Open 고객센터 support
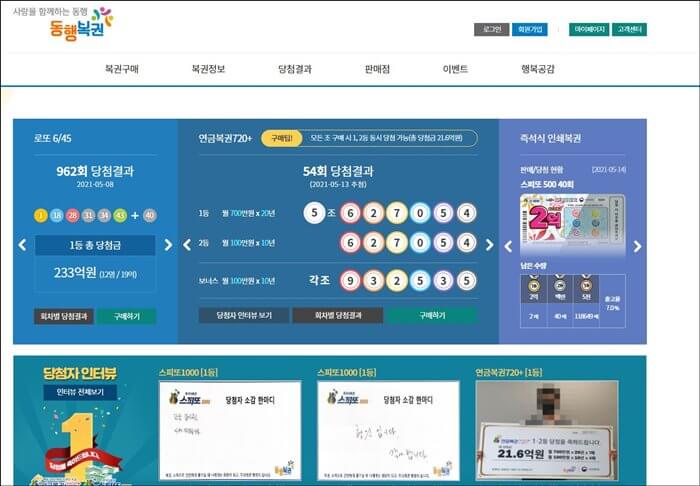700x486 pixels. [x=629, y=29]
